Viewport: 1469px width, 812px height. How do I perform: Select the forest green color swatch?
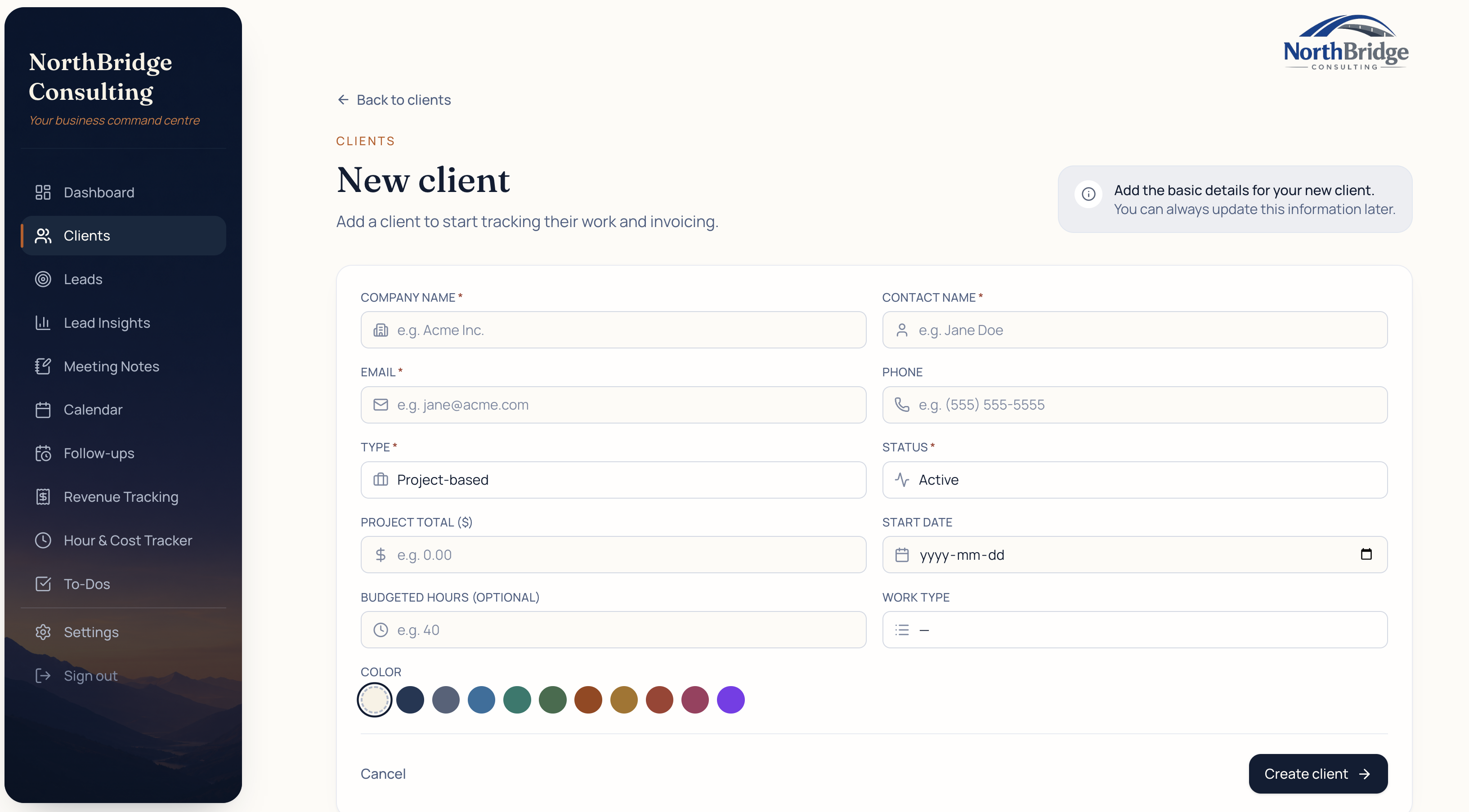(x=553, y=700)
